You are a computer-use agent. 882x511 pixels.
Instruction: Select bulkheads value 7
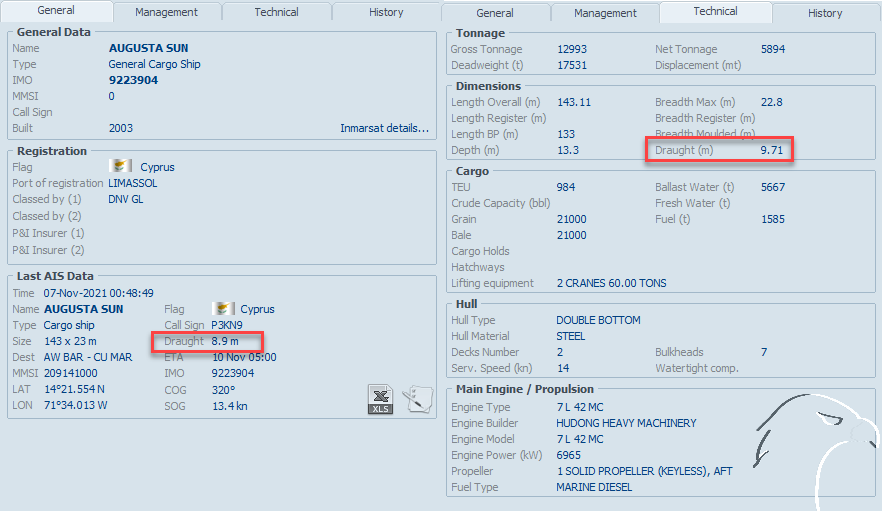tap(764, 352)
